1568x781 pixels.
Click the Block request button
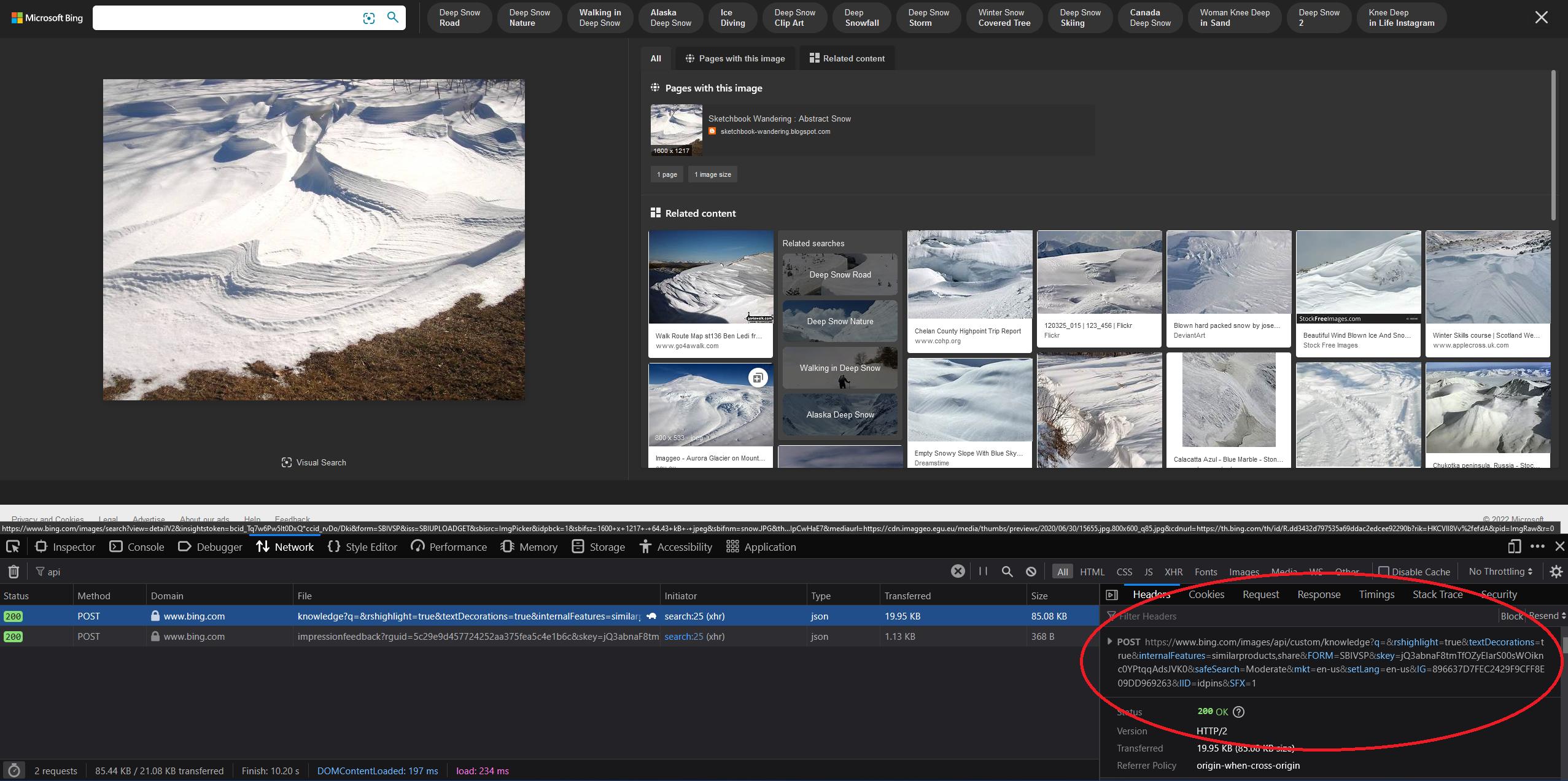coord(1511,616)
